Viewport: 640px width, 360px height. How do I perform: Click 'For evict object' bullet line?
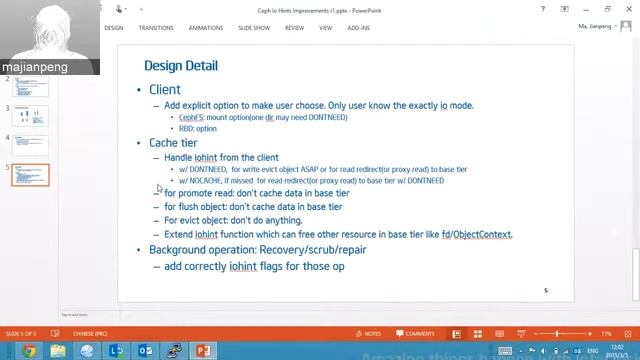click(x=233, y=220)
